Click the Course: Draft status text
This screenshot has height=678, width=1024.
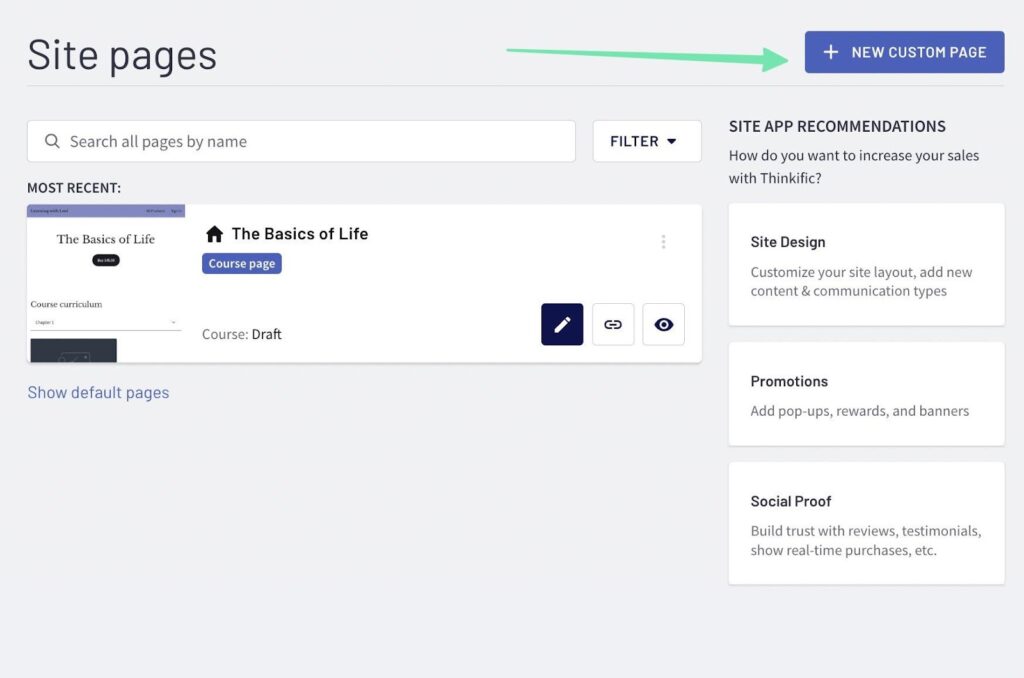click(x=242, y=334)
